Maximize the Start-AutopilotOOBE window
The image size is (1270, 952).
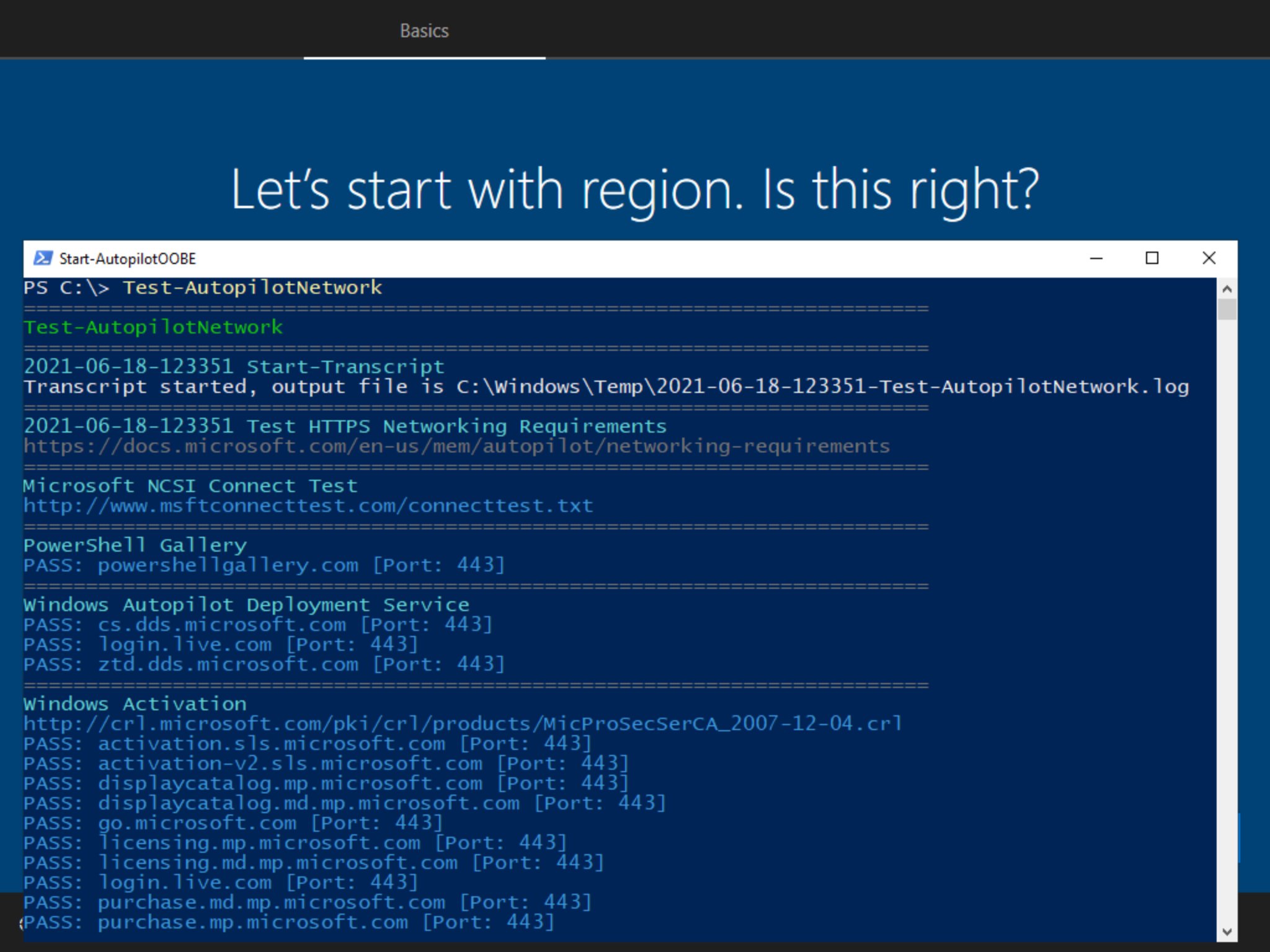(1152, 258)
